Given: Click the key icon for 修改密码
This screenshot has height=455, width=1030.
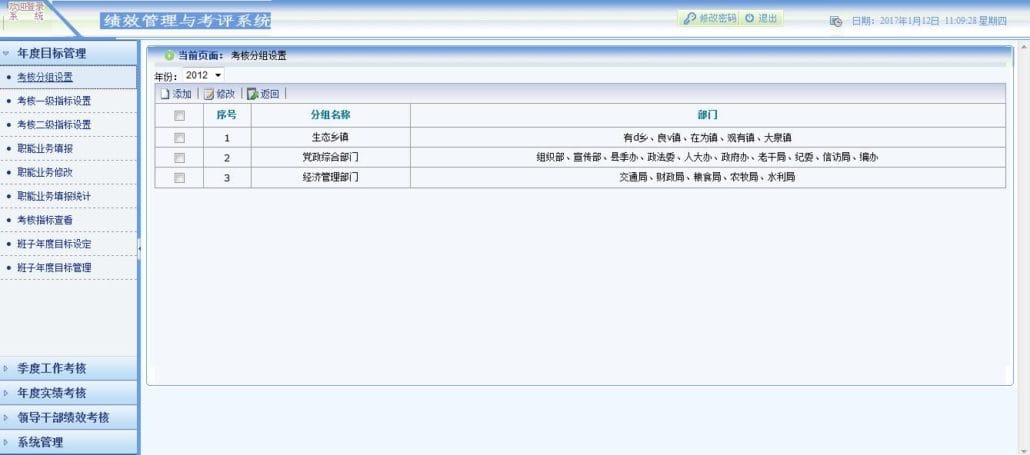Looking at the screenshot, I should click(689, 18).
